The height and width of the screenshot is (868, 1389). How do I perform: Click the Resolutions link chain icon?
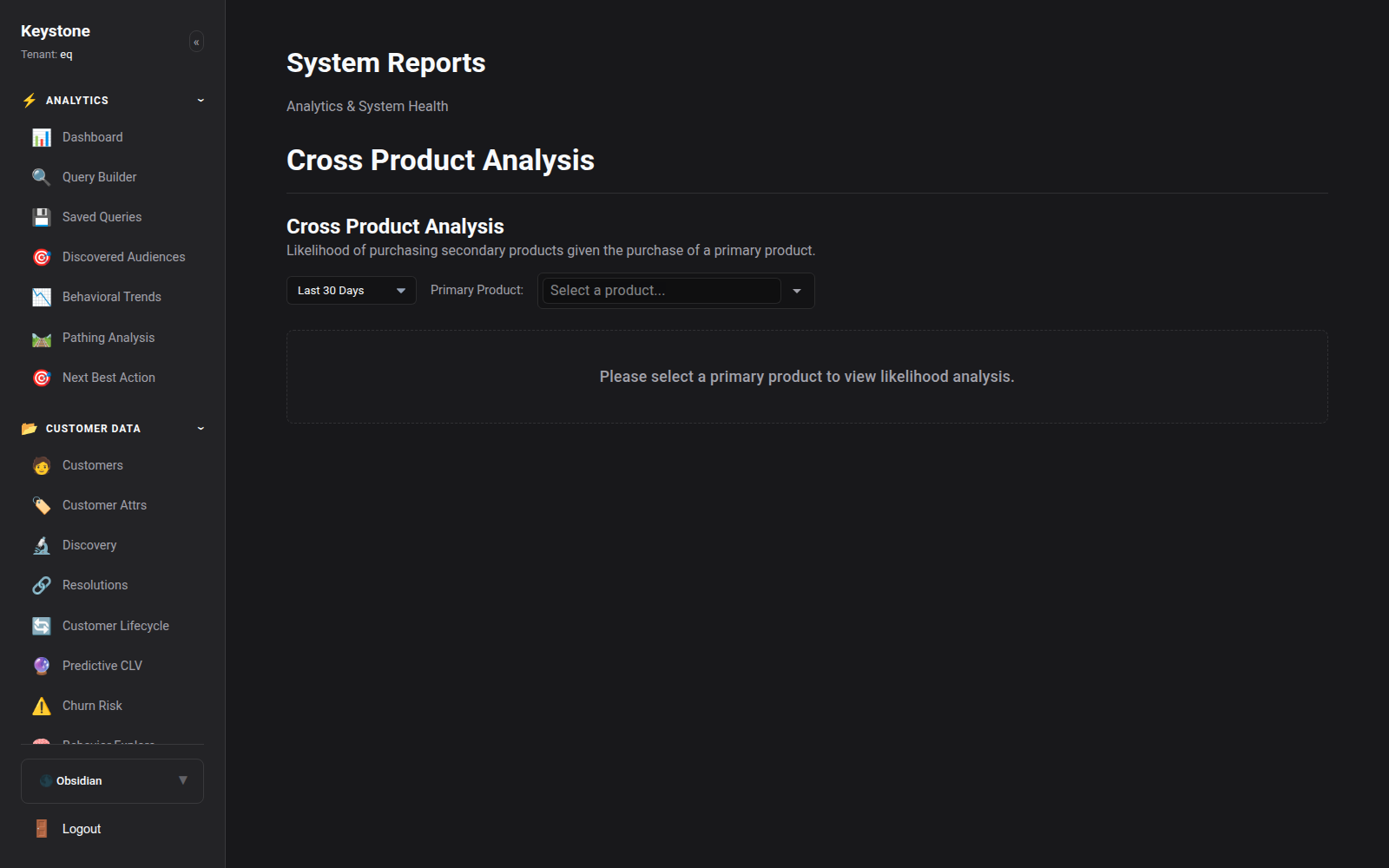tap(42, 585)
